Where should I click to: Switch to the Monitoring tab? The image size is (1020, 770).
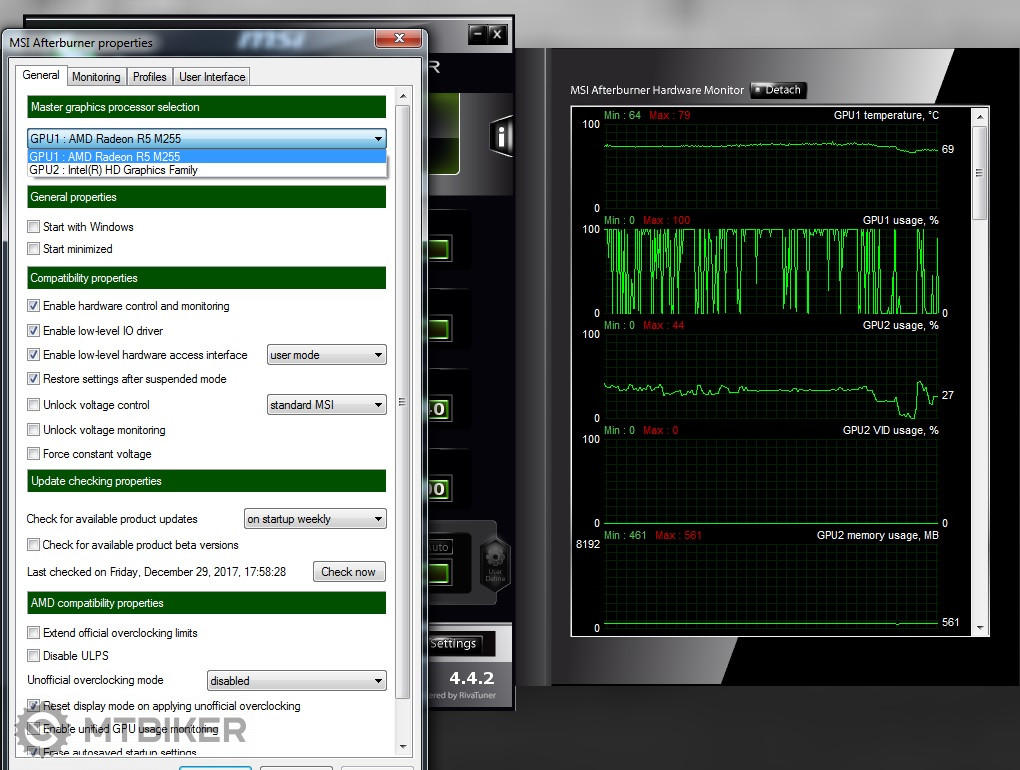pos(96,77)
